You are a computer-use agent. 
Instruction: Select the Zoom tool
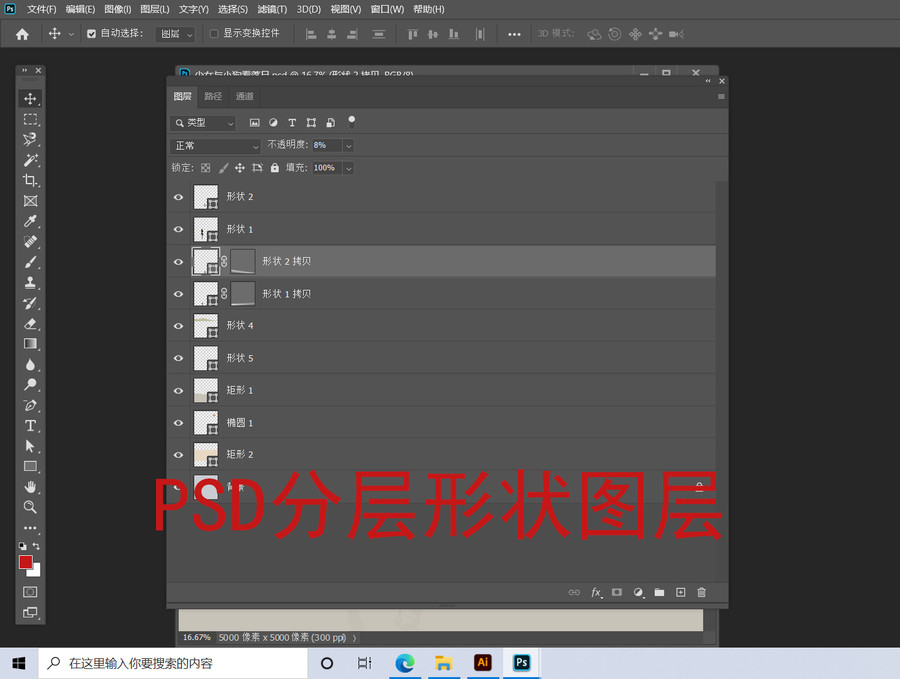30,507
